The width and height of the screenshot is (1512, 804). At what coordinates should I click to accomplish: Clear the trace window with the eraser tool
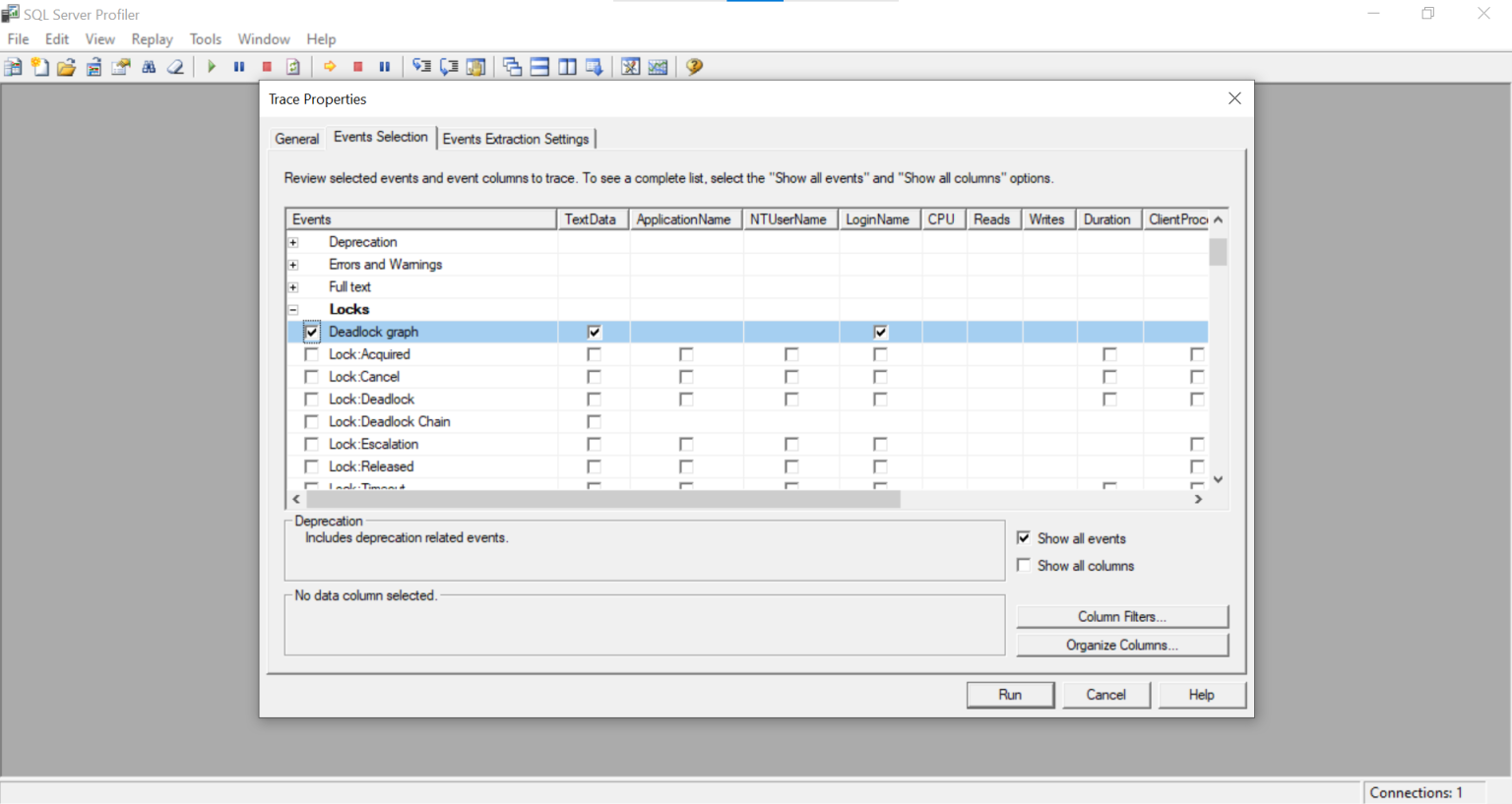[175, 66]
